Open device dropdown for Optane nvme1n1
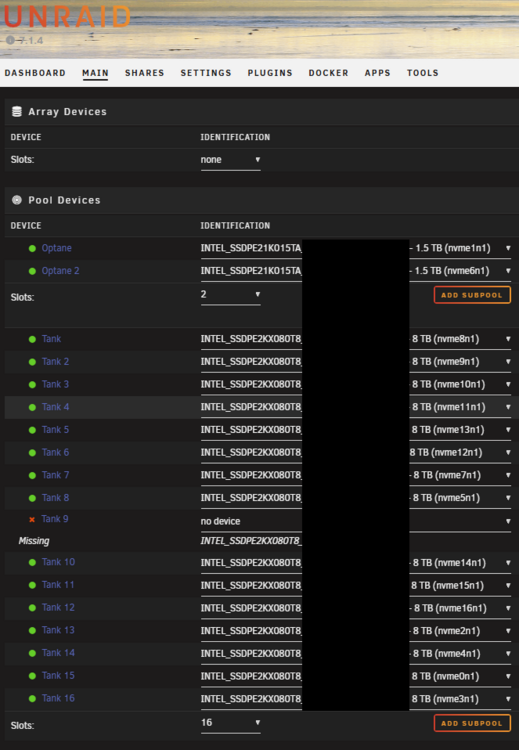The width and height of the screenshot is (519, 750). click(x=356, y=248)
